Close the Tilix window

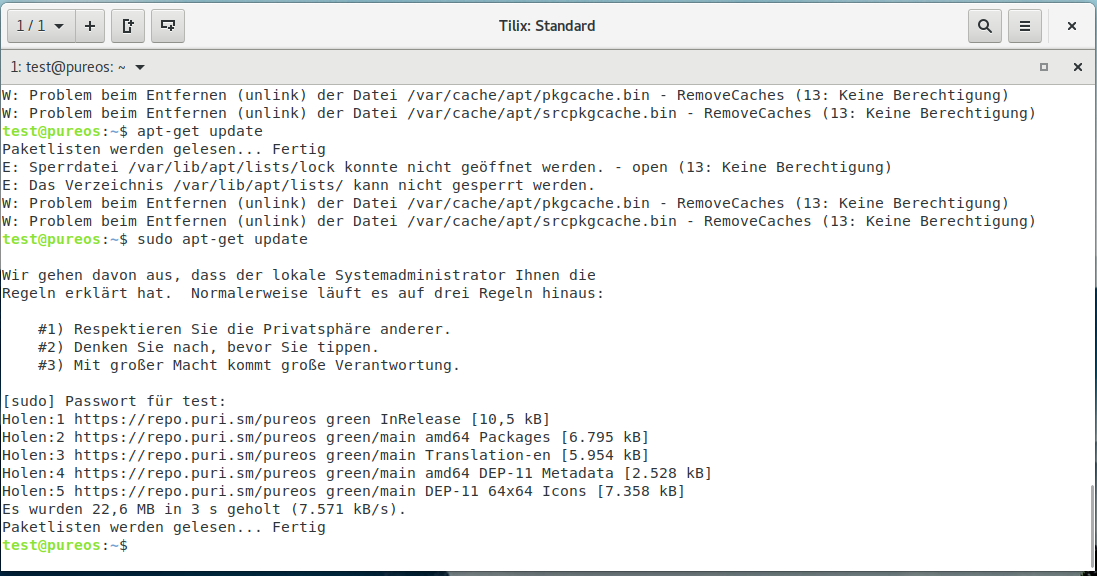pos(1072,26)
